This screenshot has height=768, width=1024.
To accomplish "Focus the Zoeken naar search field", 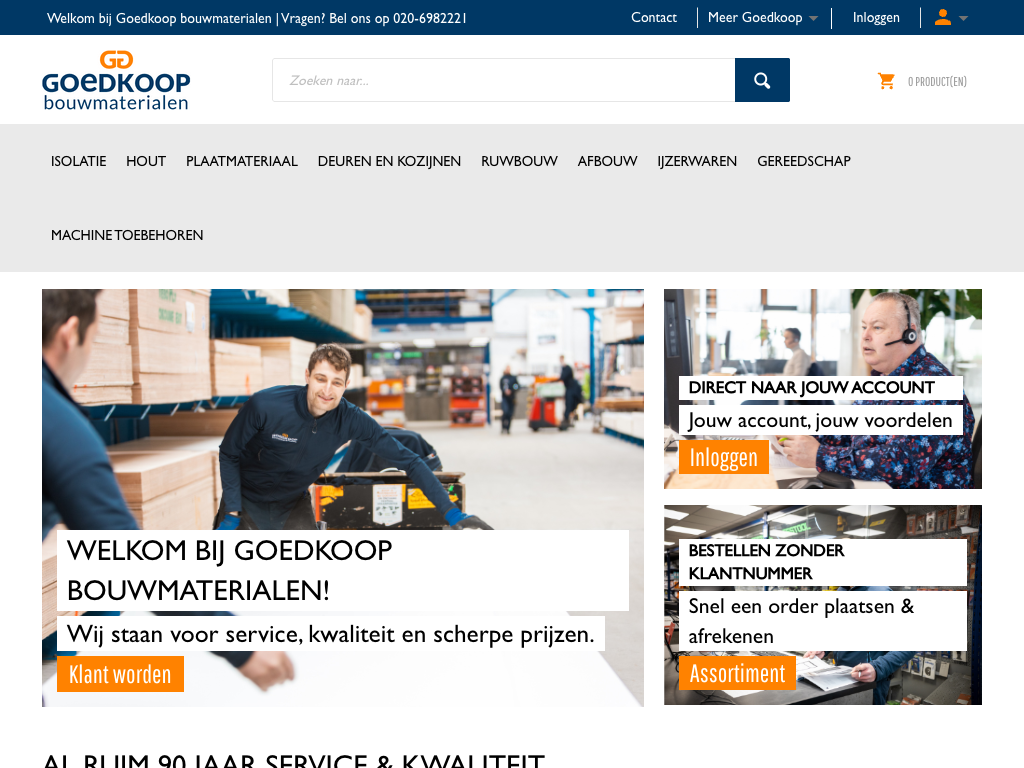I will 504,80.
